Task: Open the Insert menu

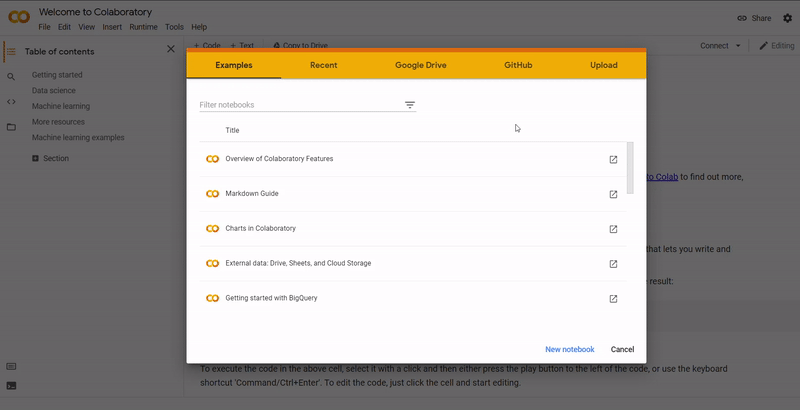Action: [x=112, y=27]
